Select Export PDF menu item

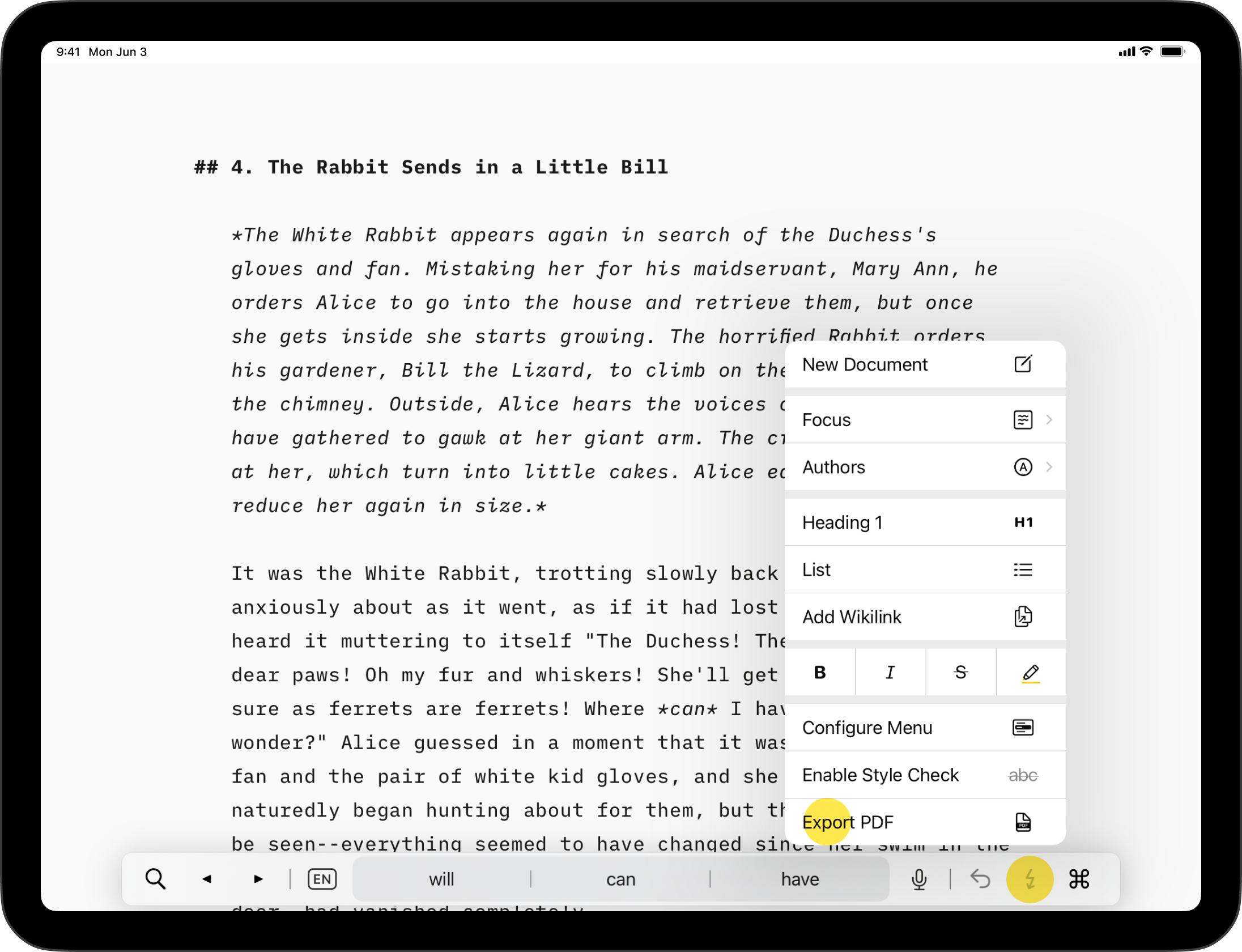925,822
